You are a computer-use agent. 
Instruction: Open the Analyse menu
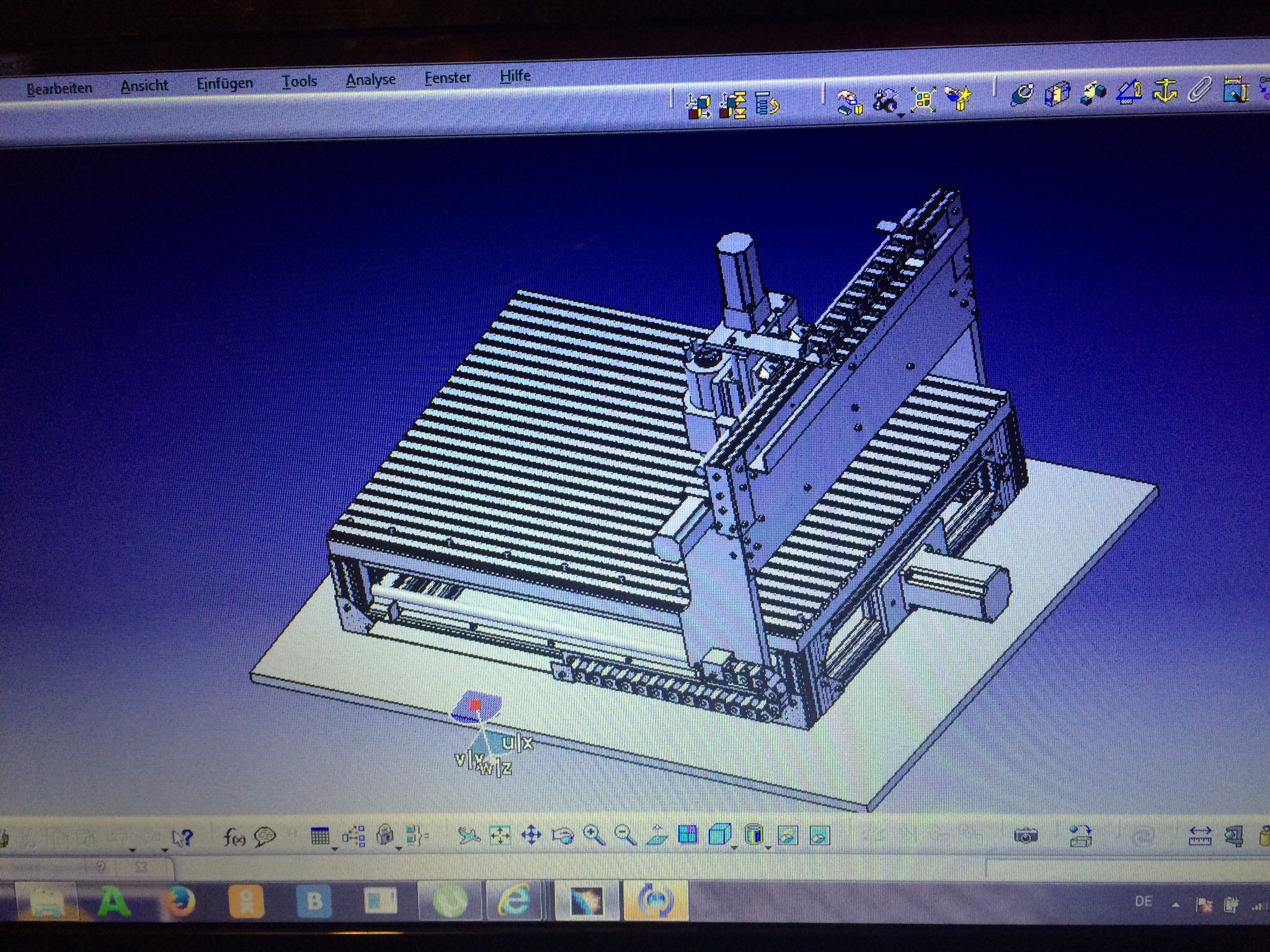pos(370,80)
